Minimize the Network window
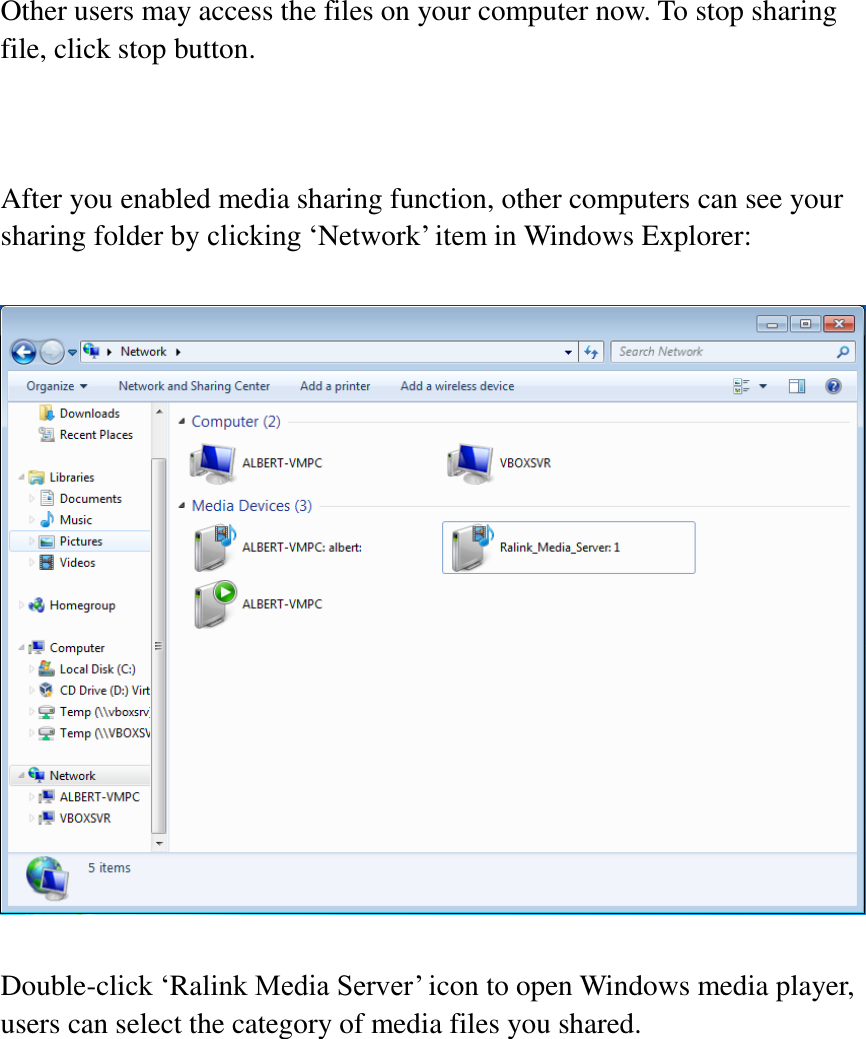This screenshot has height=1039, width=866. [771, 324]
